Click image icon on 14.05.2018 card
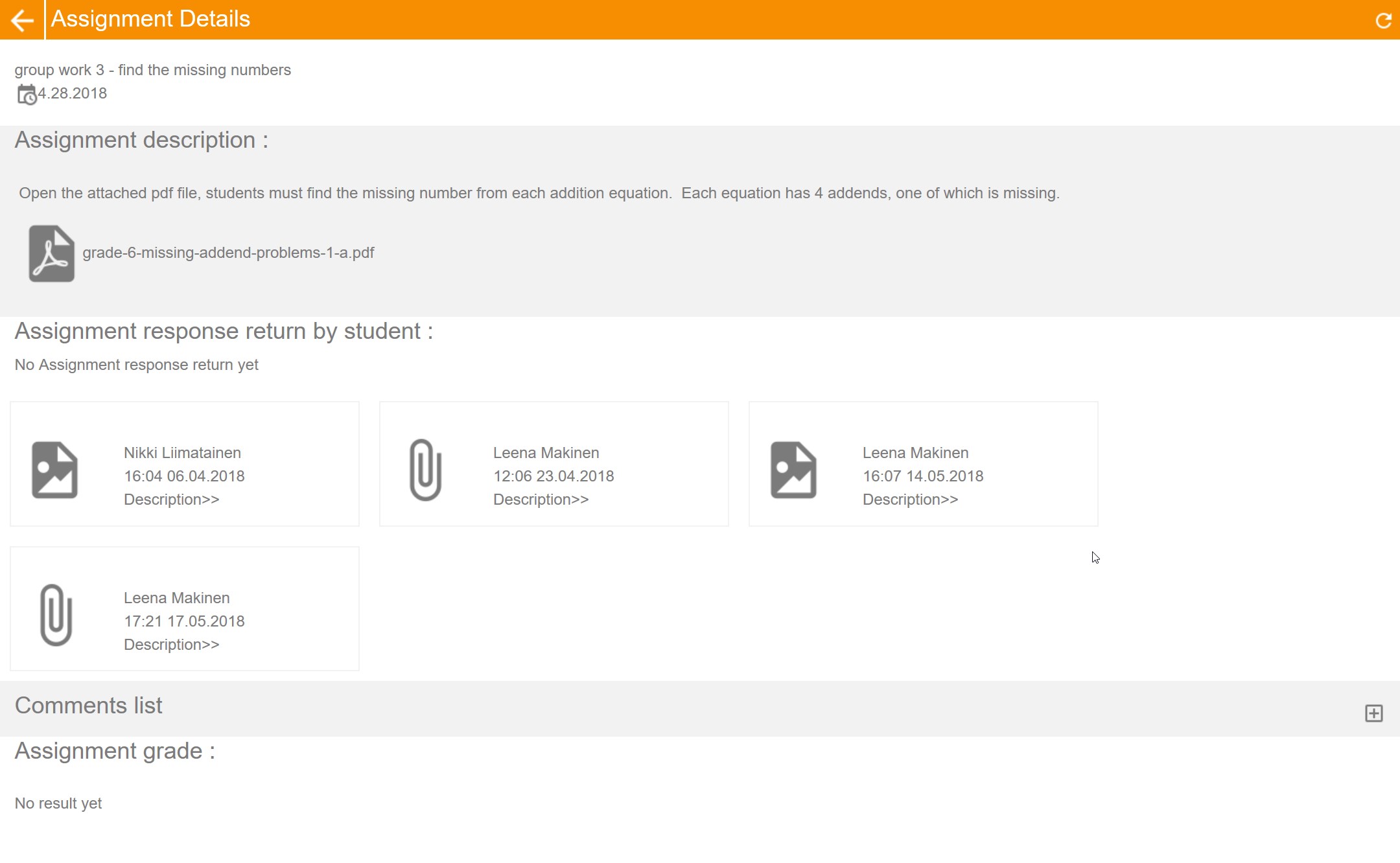Viewport: 1400px width, 863px height. click(x=793, y=470)
